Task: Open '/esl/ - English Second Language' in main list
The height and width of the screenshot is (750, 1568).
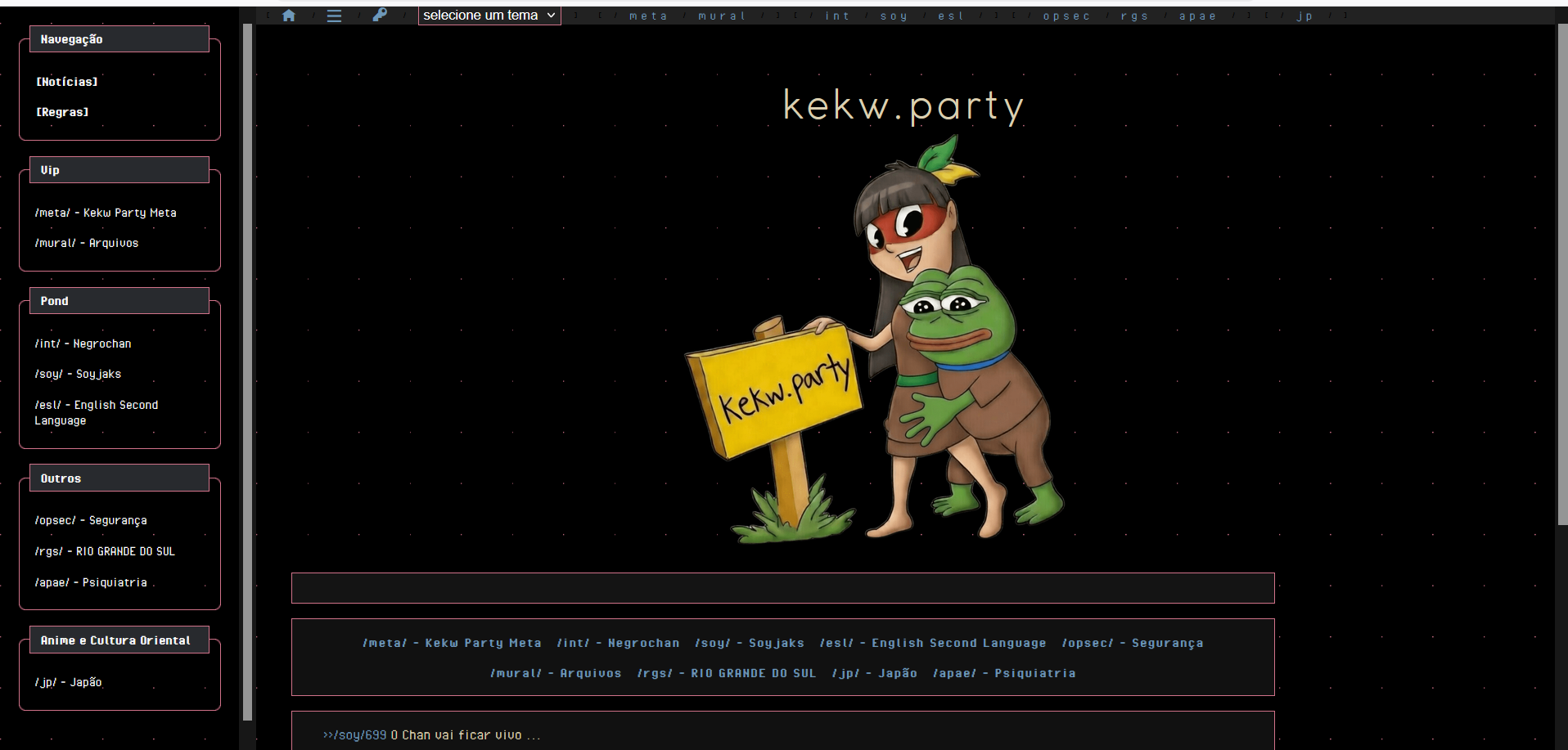Action: click(933, 643)
